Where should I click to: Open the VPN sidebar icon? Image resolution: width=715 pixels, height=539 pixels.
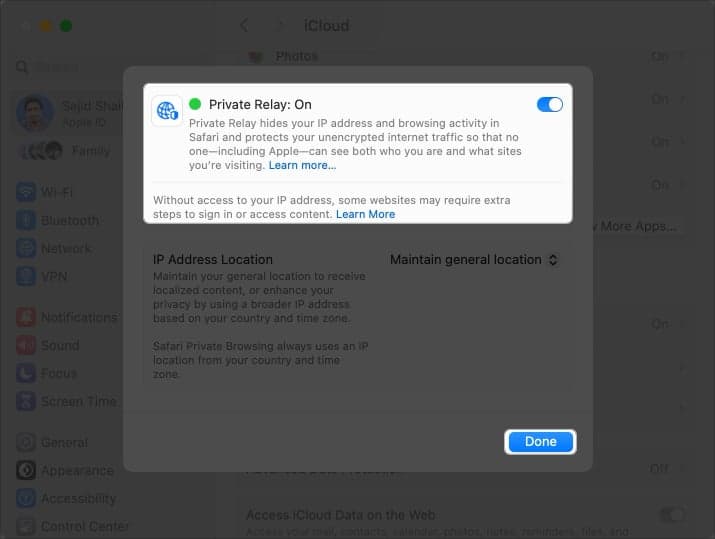point(26,276)
